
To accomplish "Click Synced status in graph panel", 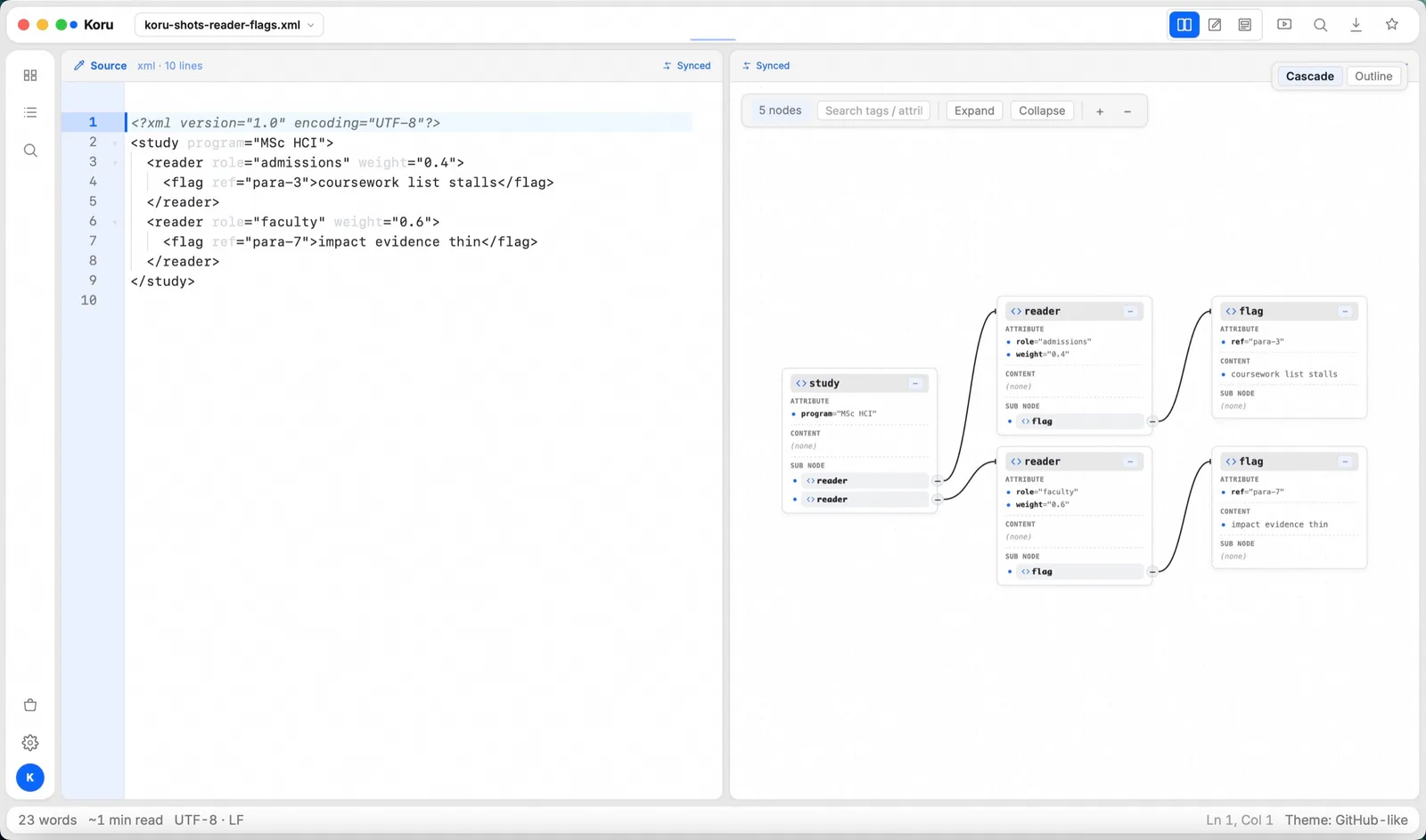I will (766, 66).
